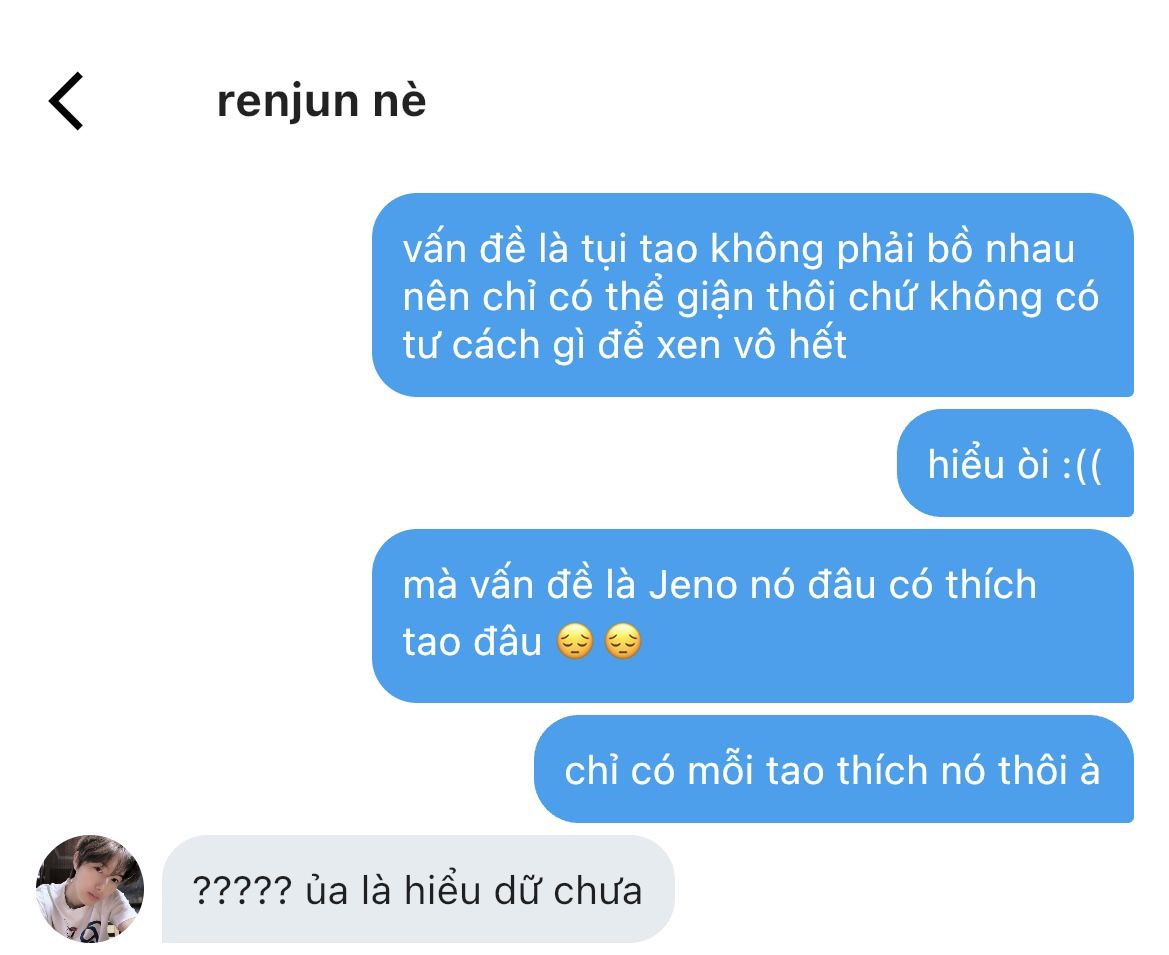
Task: Click "xen vô hết" in the first message
Action: (x=752, y=345)
